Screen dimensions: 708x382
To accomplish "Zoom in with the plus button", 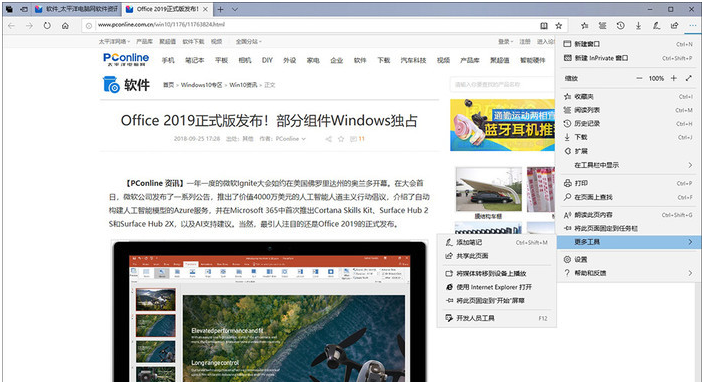I will coord(673,78).
